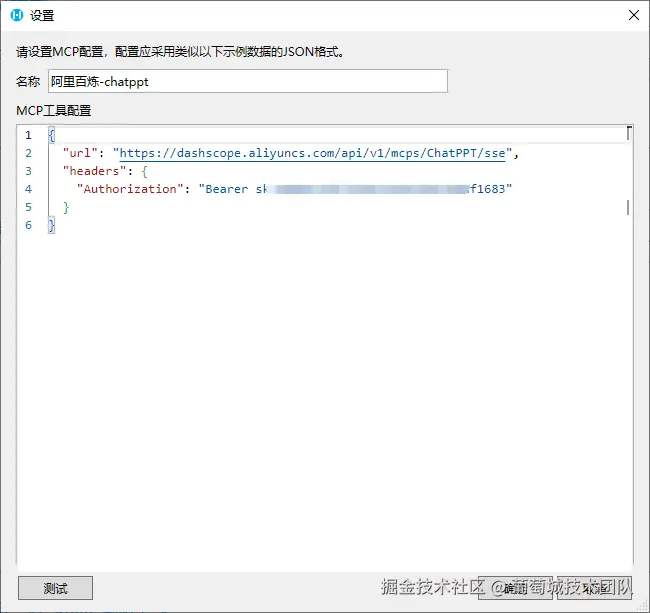
Task: Place cursor on the "Authorization" key
Action: pos(130,189)
